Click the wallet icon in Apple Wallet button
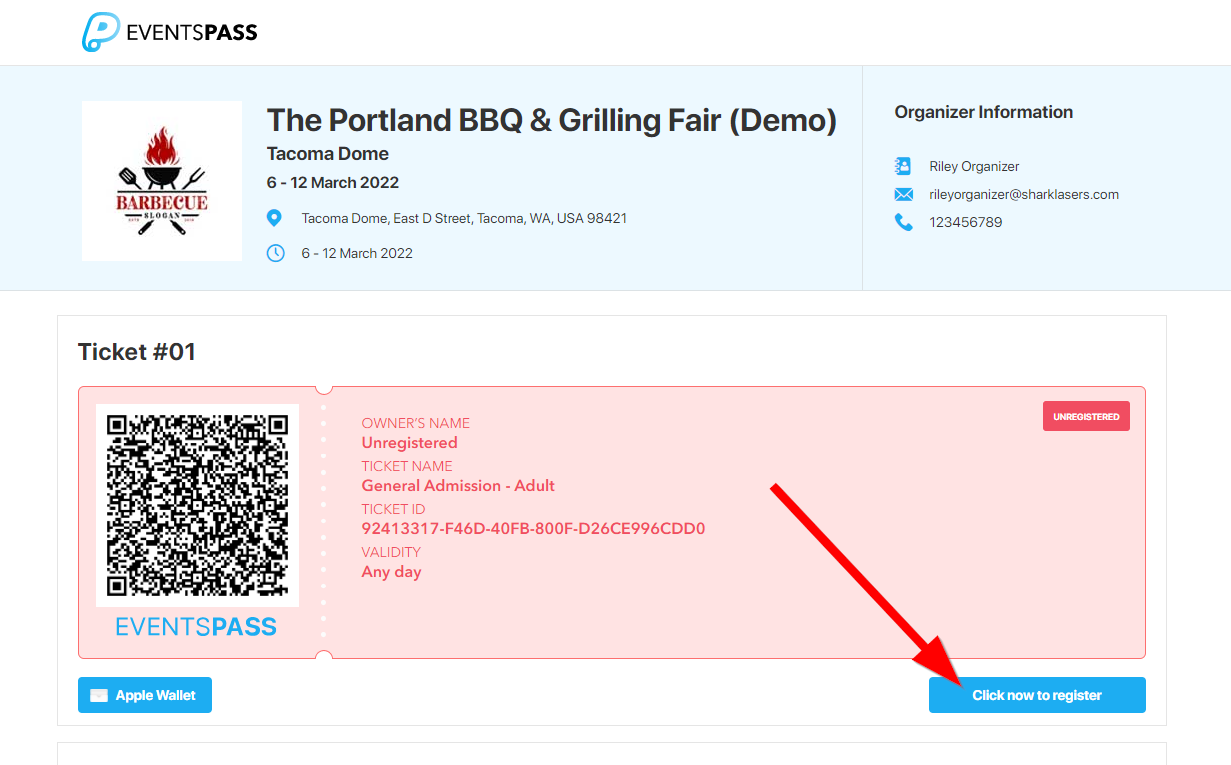Screen dimensions: 1231x765 pyautogui.click(x=99, y=696)
